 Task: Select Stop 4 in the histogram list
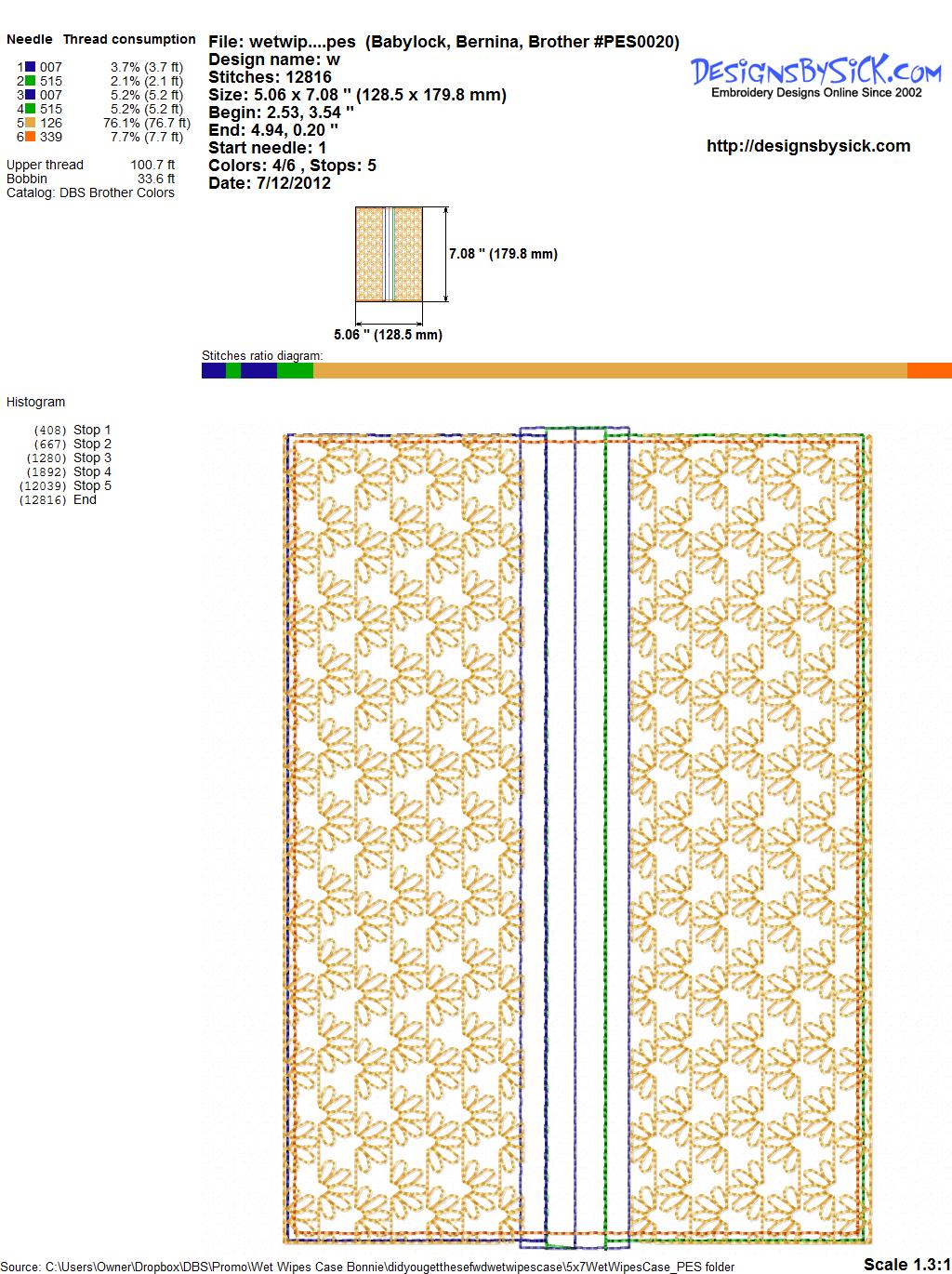(x=92, y=471)
